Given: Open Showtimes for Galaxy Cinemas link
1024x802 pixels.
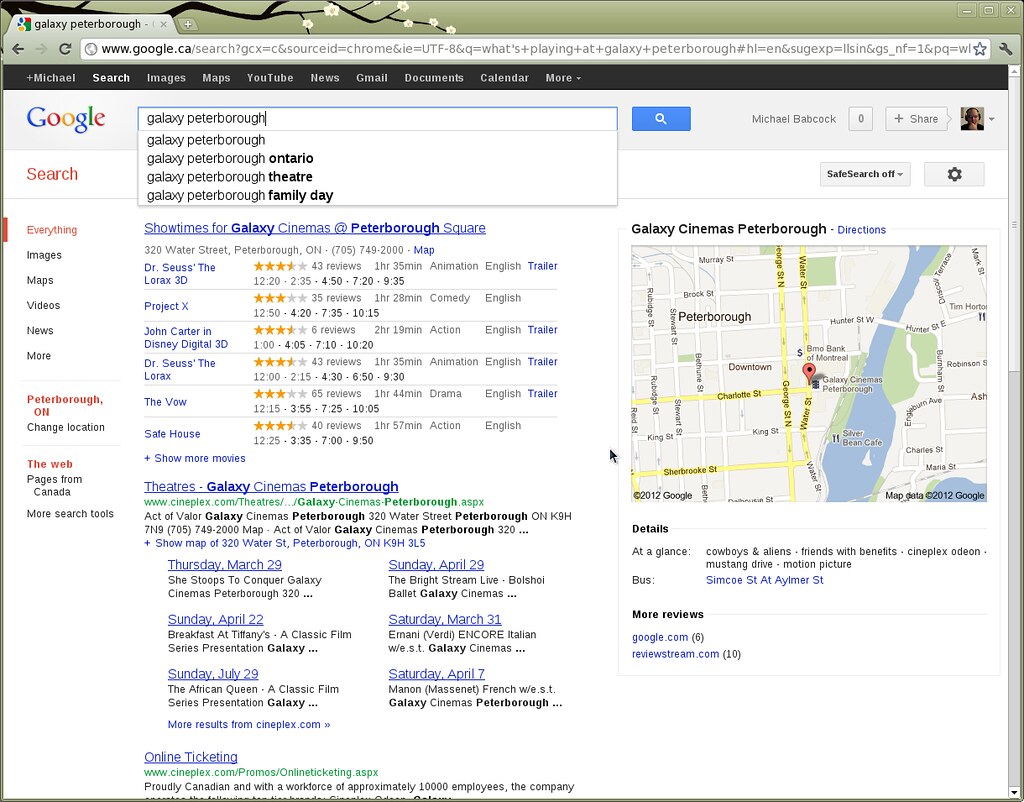Looking at the screenshot, I should 315,228.
